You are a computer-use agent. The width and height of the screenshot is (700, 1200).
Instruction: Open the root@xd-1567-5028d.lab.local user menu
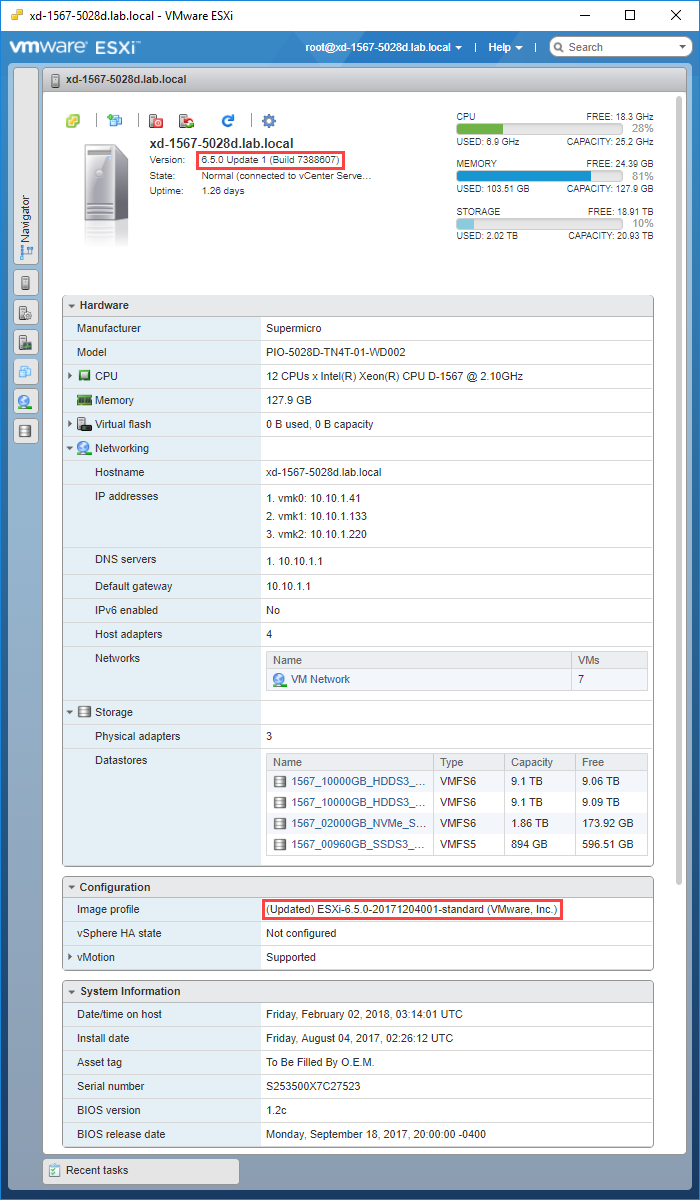(383, 47)
